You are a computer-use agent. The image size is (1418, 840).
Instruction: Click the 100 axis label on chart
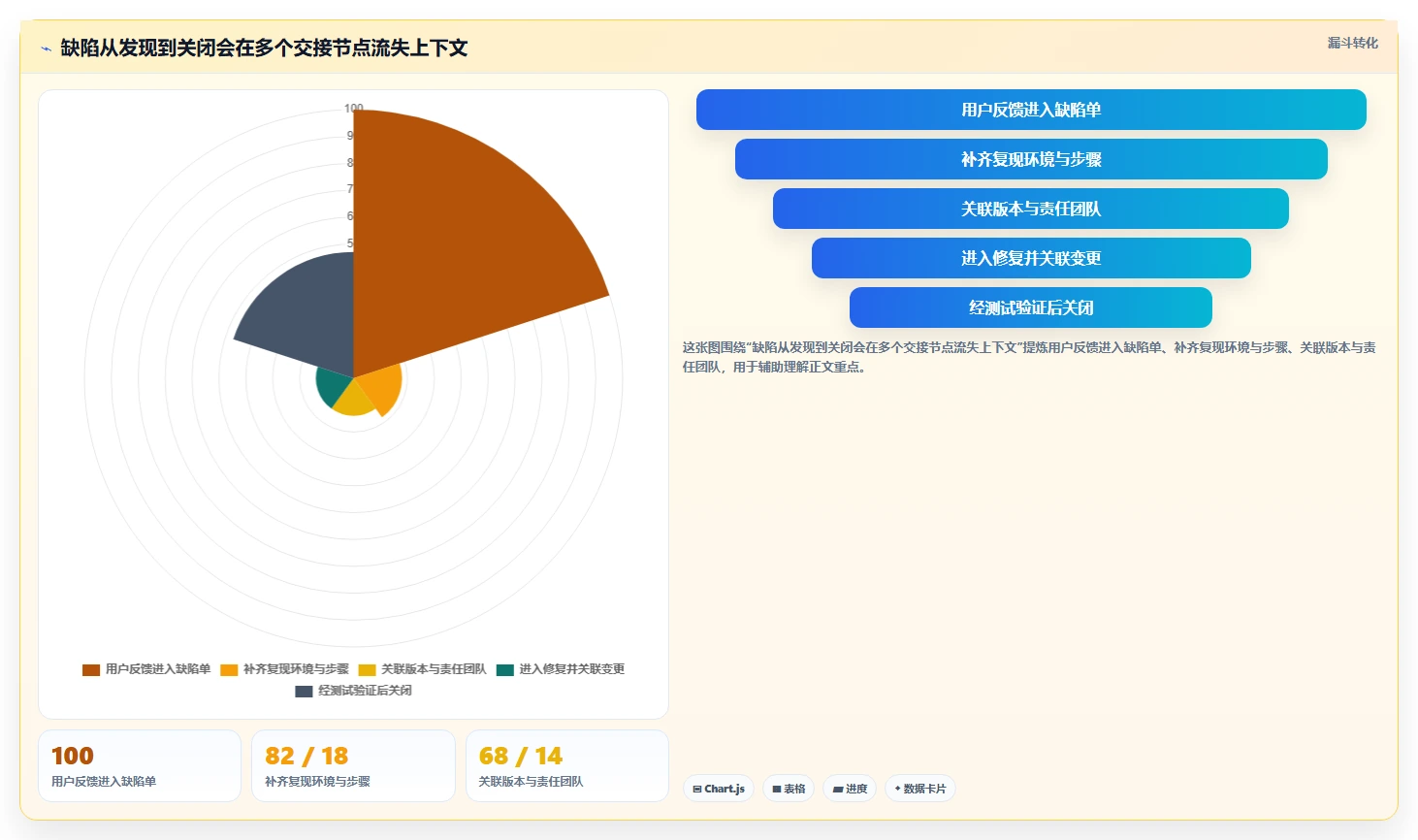(x=353, y=109)
